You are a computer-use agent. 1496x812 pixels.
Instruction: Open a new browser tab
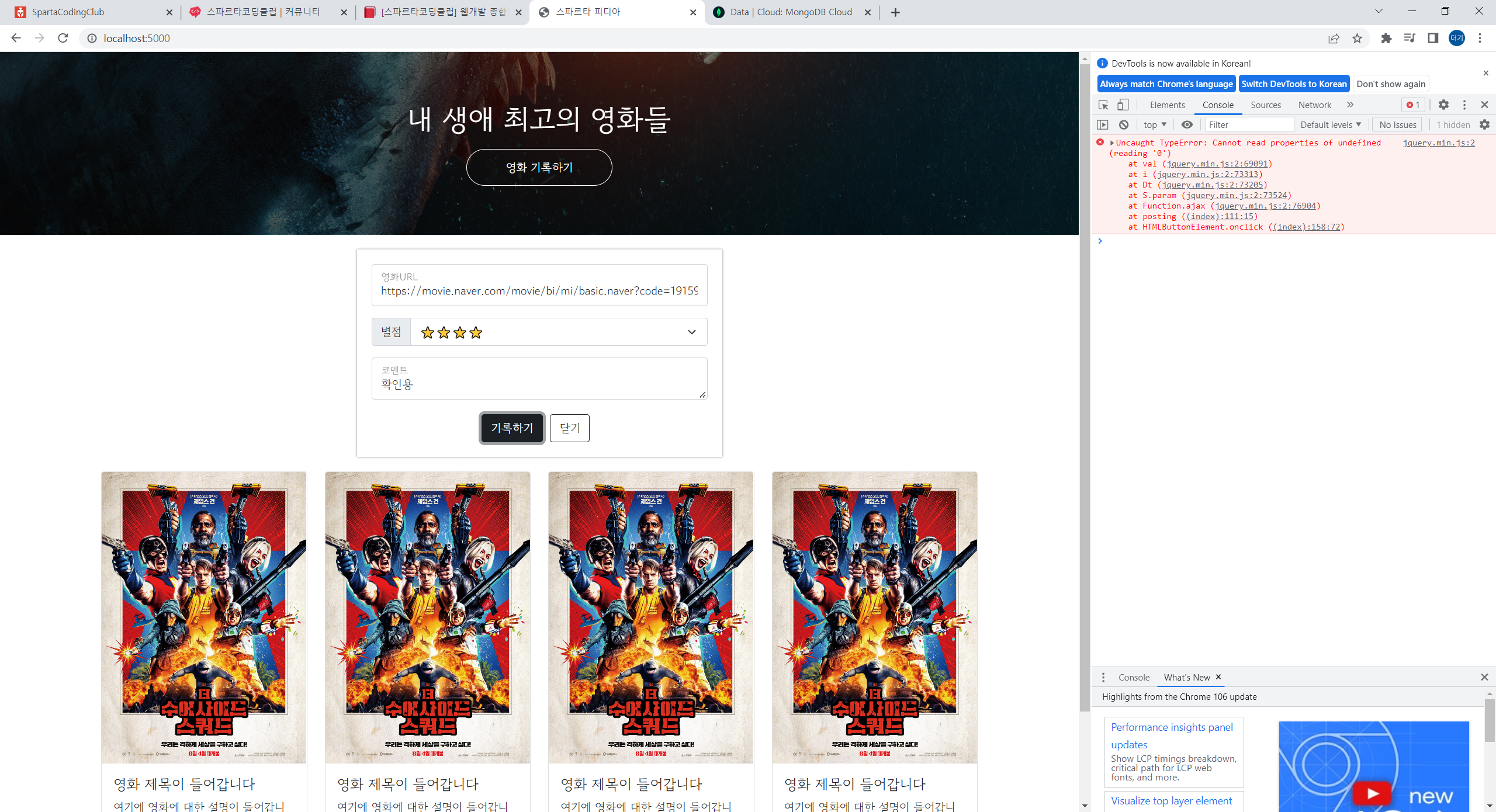(x=895, y=12)
